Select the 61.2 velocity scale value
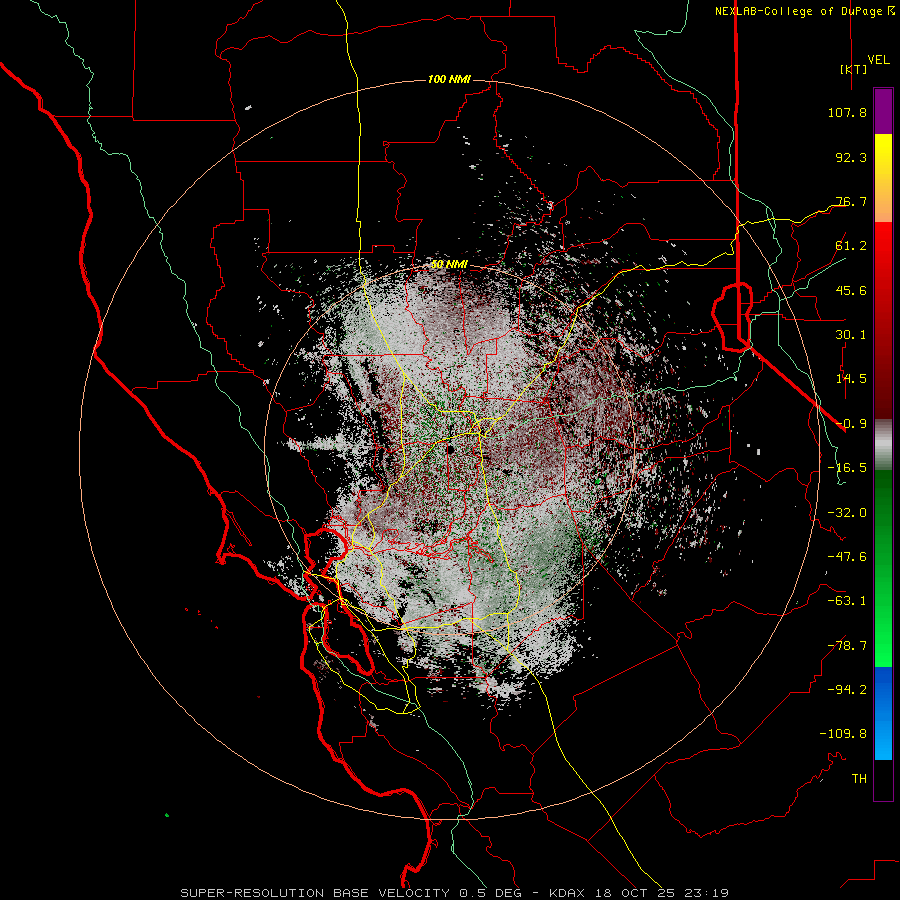Image resolution: width=900 pixels, height=900 pixels. 851,246
